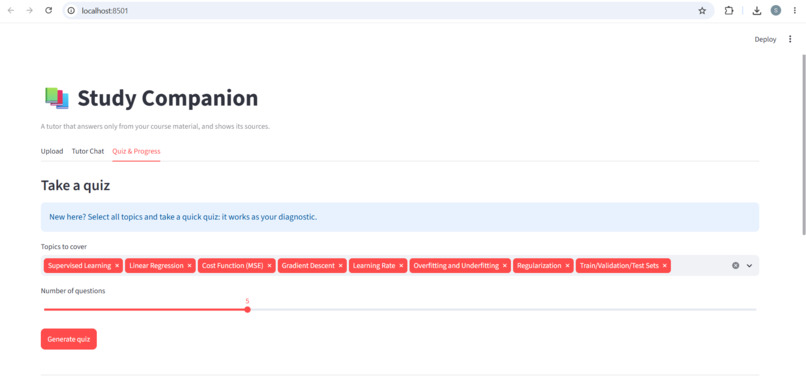Click the Number of questions slider handle
Viewport: 806px width, 387px height.
(x=247, y=309)
